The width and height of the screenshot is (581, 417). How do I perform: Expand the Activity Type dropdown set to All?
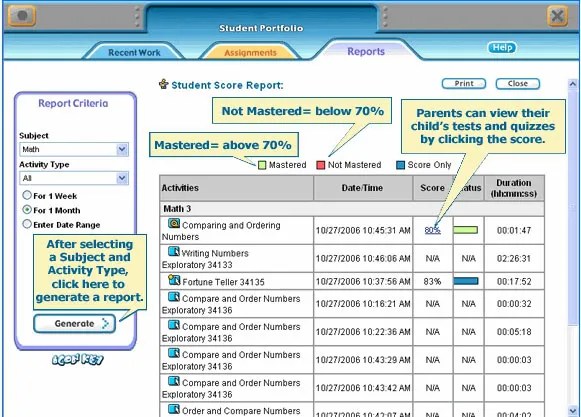tap(74, 178)
